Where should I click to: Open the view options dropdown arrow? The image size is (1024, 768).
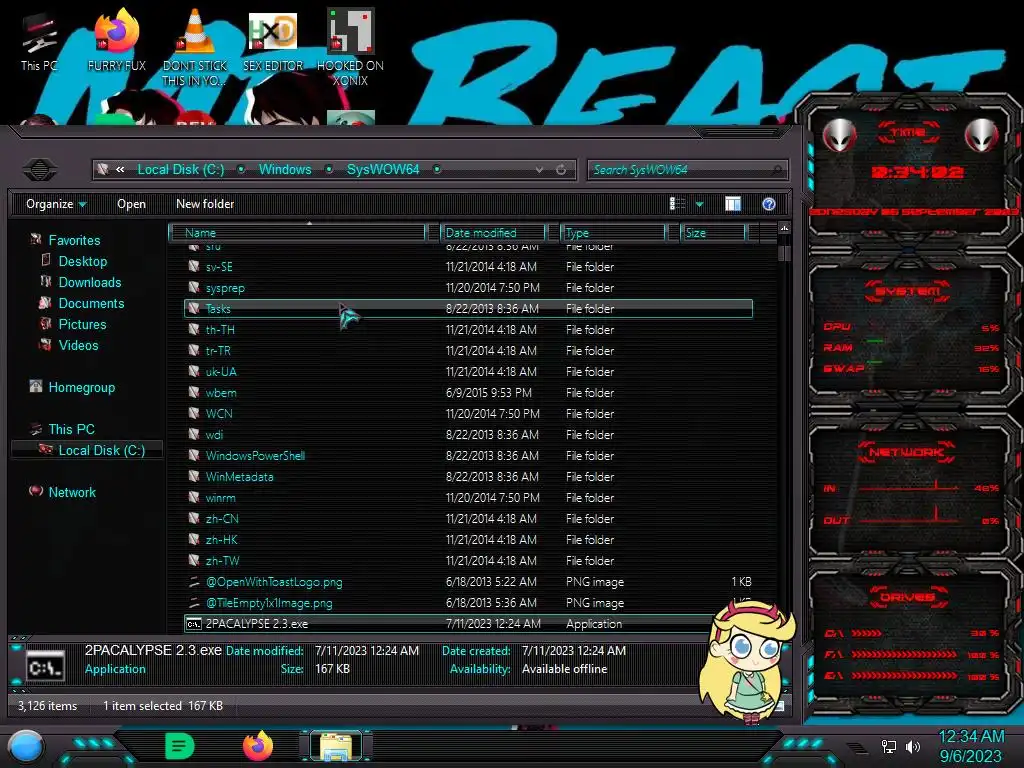(x=699, y=204)
